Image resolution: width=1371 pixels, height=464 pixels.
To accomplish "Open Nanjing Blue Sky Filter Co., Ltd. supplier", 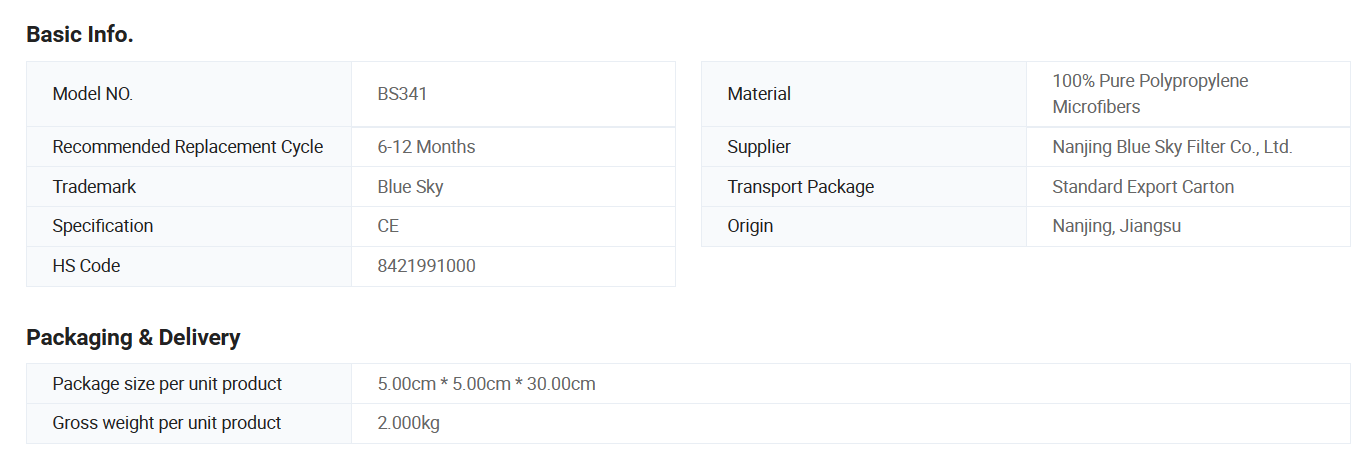I will click(x=1172, y=147).
